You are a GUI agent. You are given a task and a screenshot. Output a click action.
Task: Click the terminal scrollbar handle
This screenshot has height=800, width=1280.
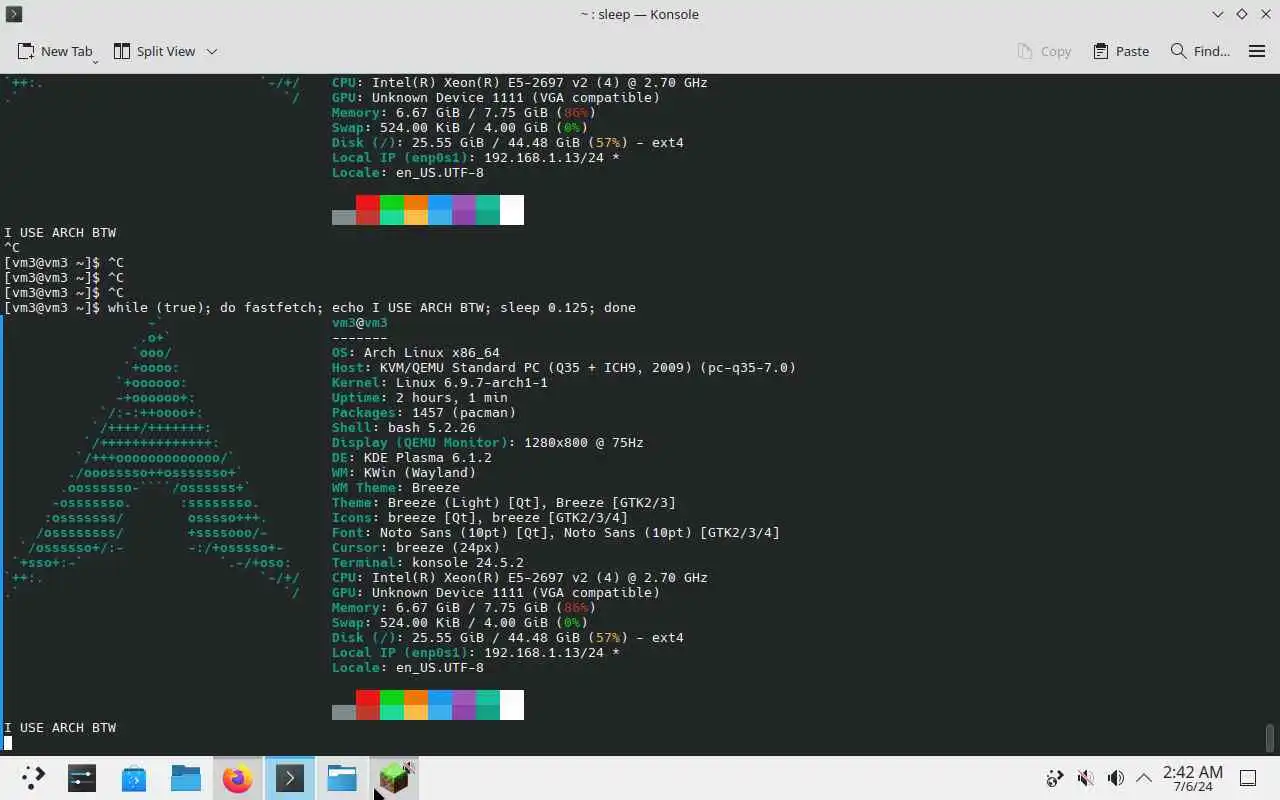[x=1271, y=738]
